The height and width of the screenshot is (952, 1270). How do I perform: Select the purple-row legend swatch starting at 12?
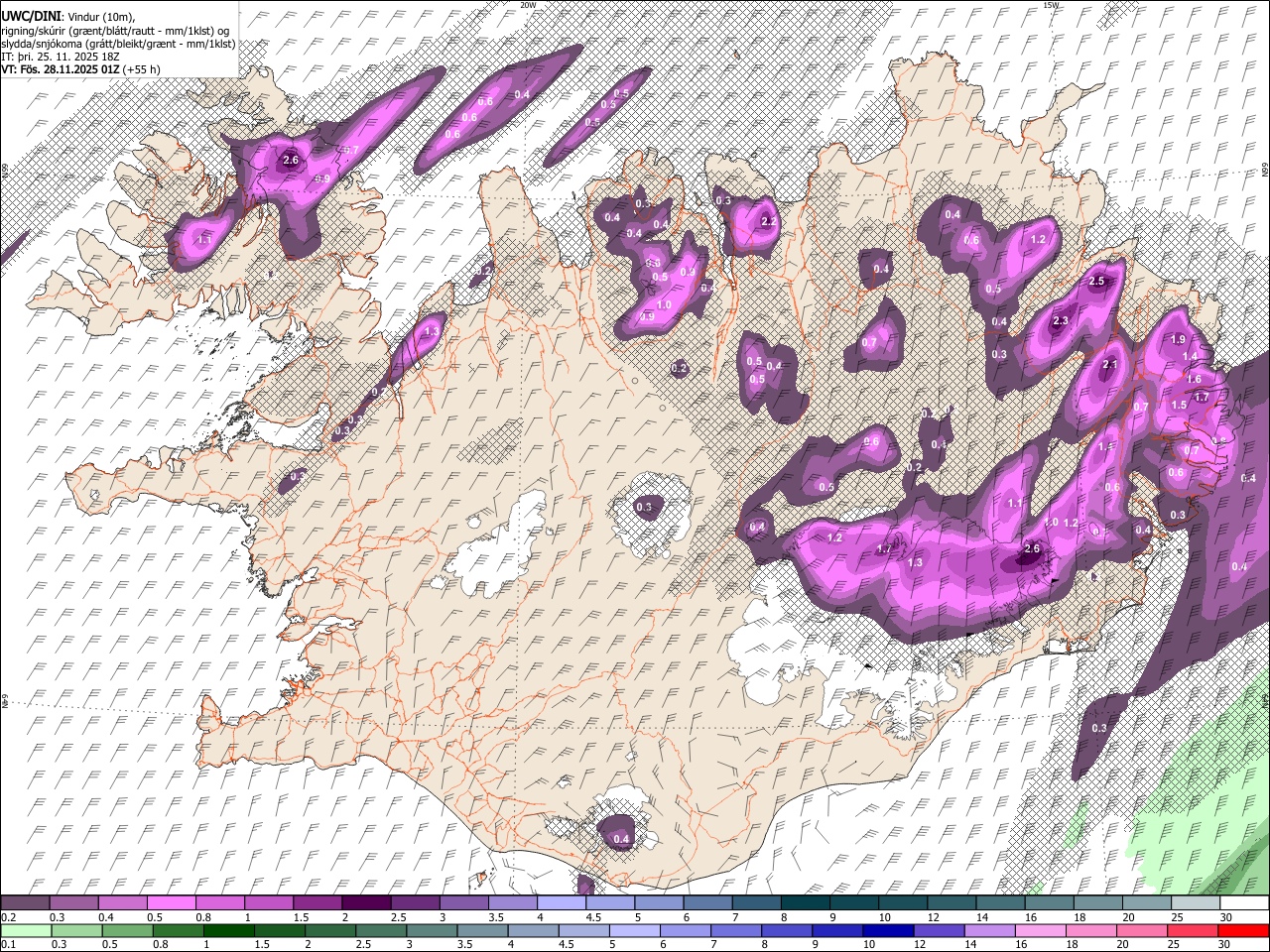(951, 903)
